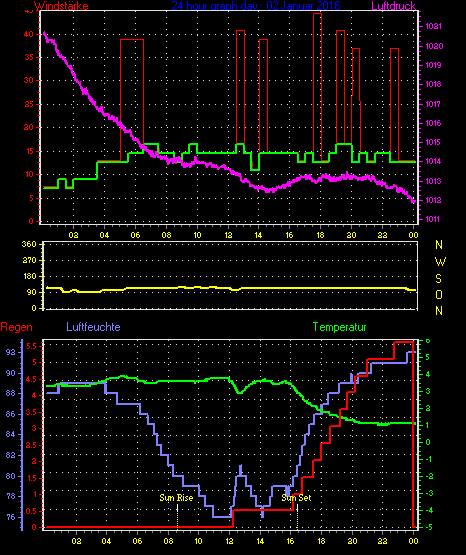The image size is (466, 555).
Task: Click the Sun Set marker label
Action: [296, 498]
